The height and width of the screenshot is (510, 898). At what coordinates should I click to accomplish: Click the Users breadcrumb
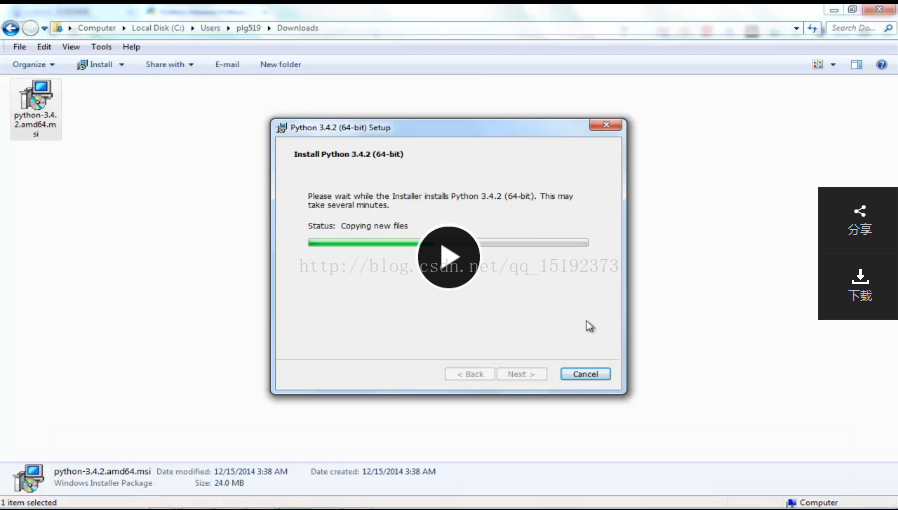tap(210, 27)
